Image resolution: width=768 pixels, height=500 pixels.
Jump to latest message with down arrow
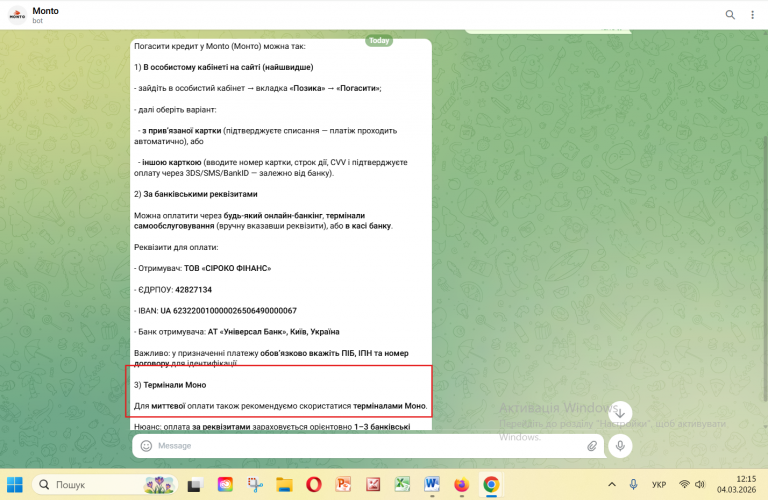click(x=621, y=413)
